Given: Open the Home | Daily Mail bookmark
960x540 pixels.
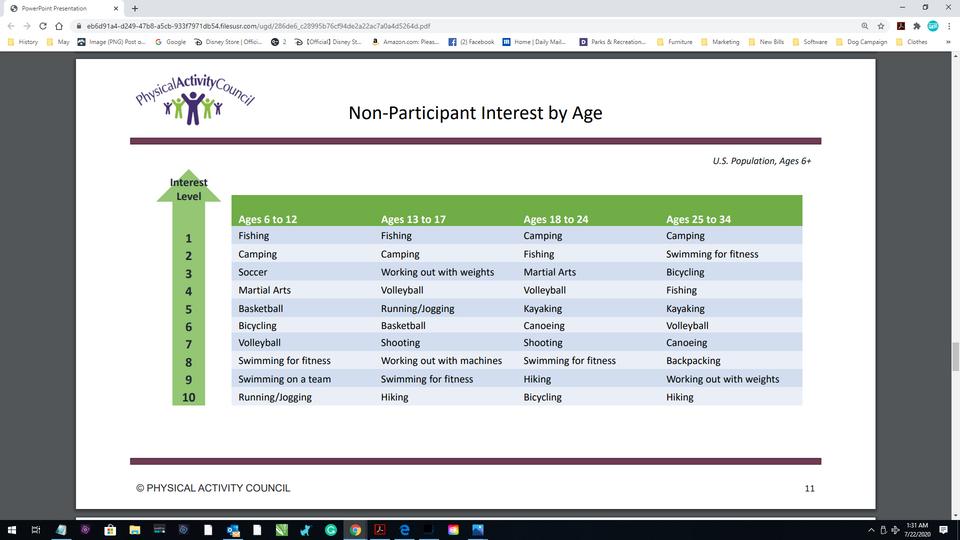Looking at the screenshot, I should point(534,42).
